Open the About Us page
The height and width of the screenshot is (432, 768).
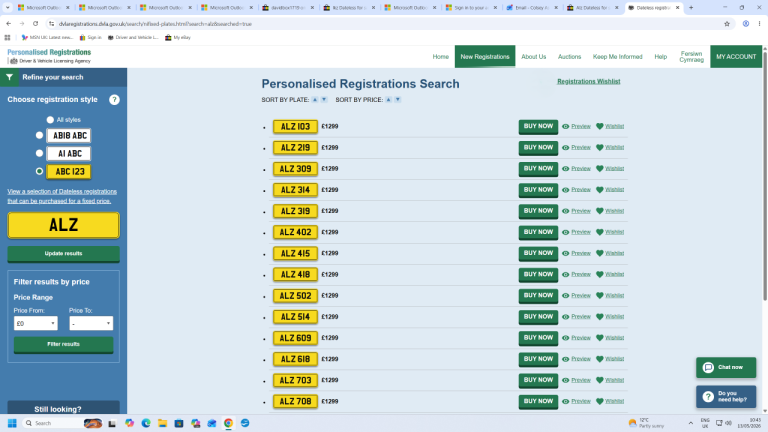click(533, 57)
